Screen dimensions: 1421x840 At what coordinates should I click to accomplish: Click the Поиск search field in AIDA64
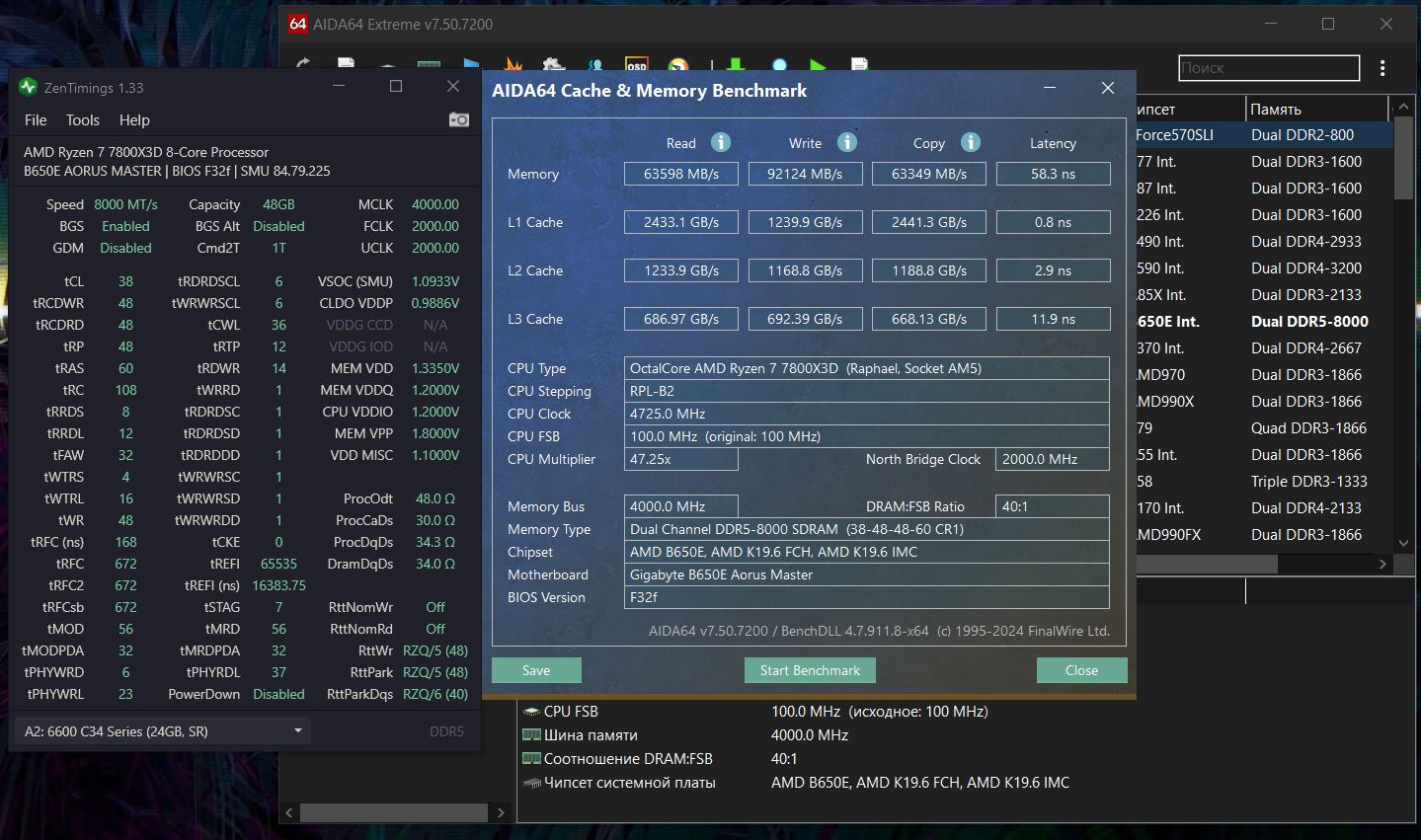click(x=1269, y=68)
